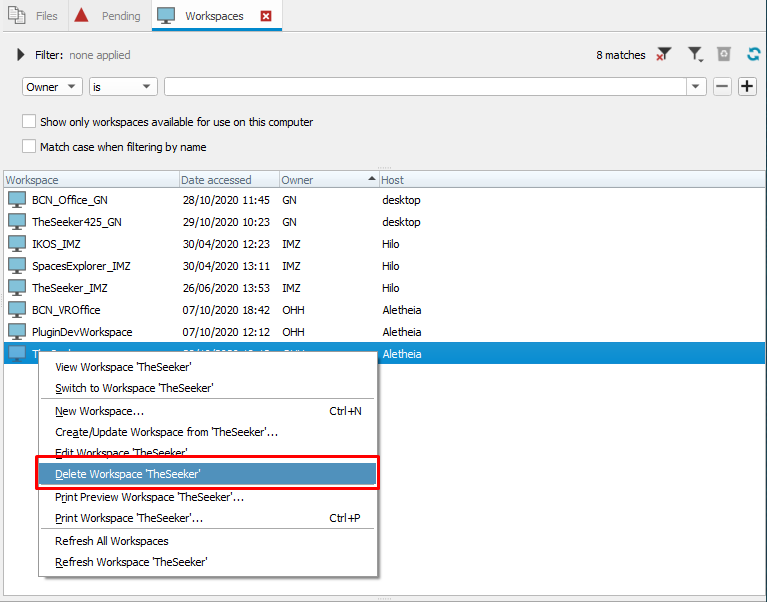Click the '8 matches' count label
Viewport: 767px width, 602px height.
coord(620,55)
